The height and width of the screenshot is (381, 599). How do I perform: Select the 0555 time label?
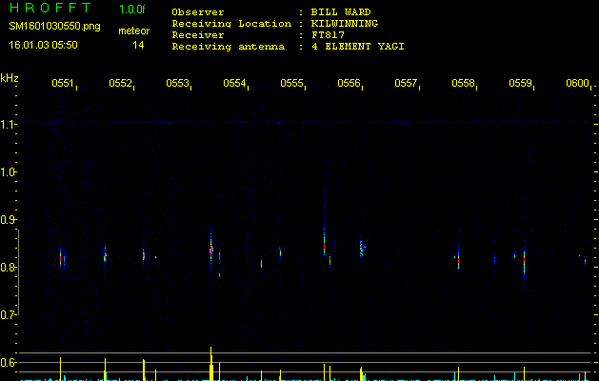pos(292,83)
